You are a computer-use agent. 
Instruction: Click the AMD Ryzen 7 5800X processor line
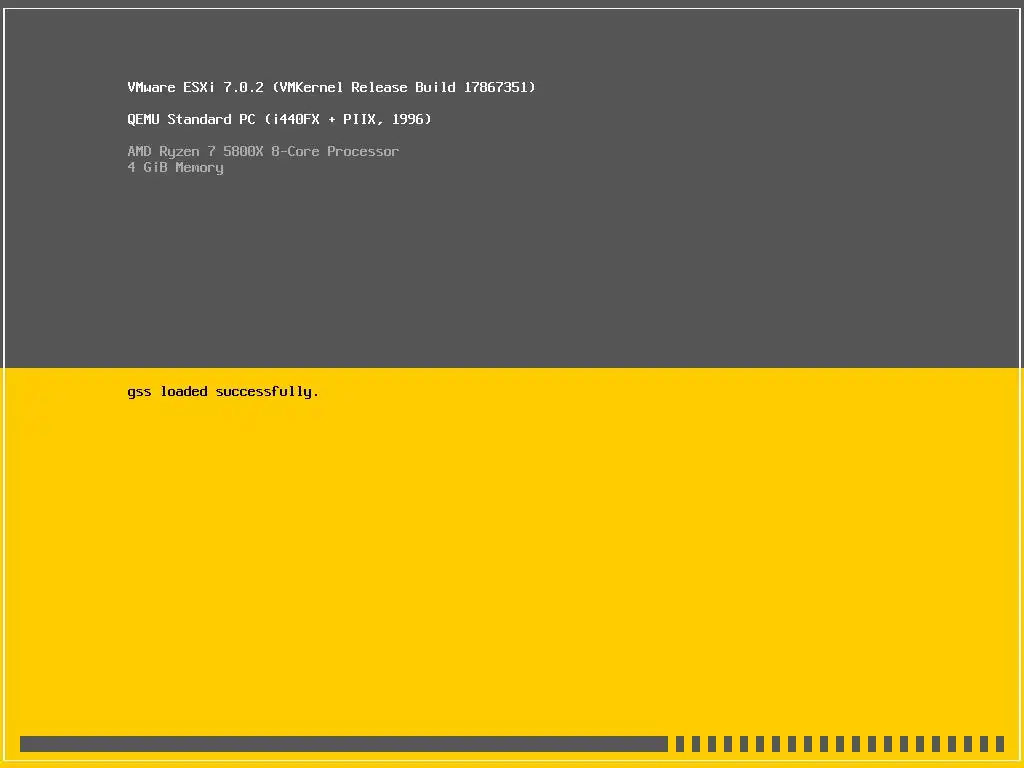(x=263, y=152)
